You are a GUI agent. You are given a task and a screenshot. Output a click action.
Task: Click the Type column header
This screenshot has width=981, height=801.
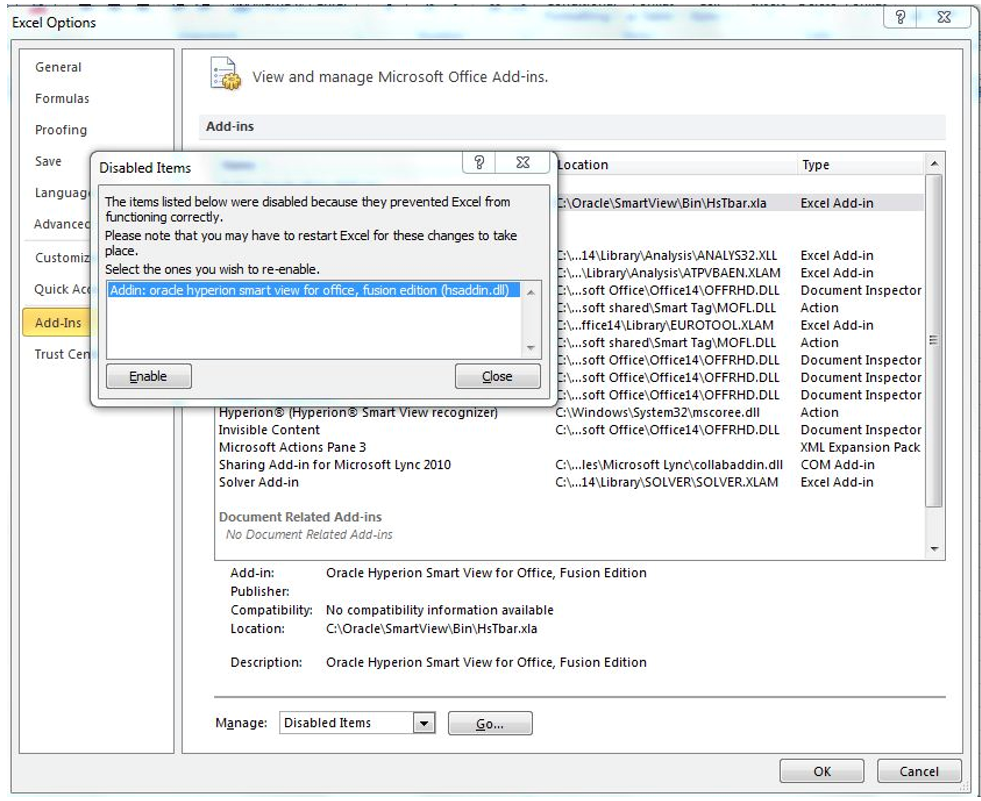tap(815, 165)
